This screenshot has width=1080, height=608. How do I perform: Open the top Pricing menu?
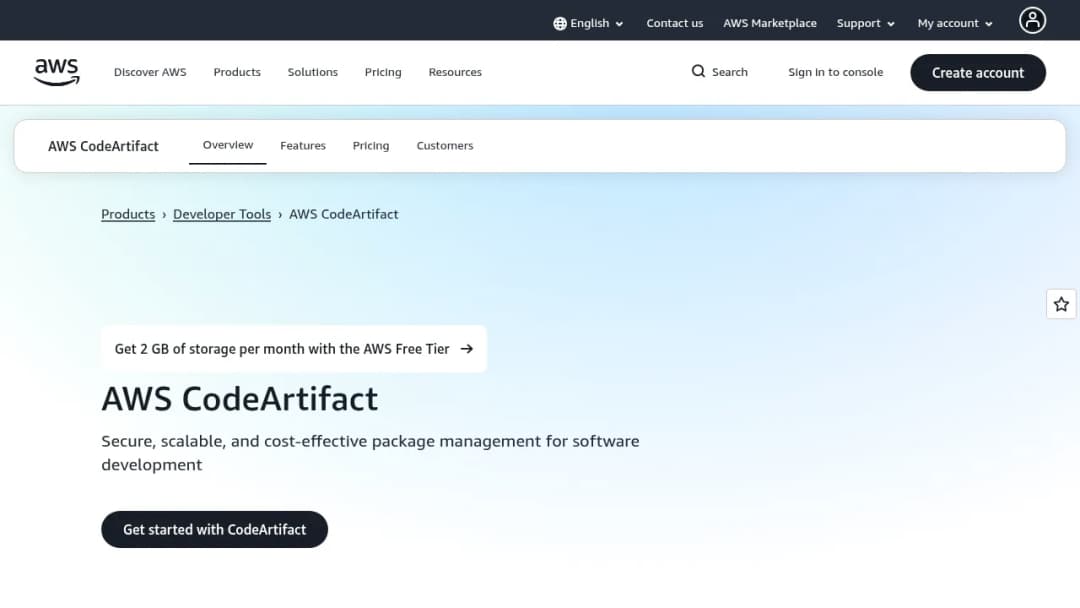(383, 72)
